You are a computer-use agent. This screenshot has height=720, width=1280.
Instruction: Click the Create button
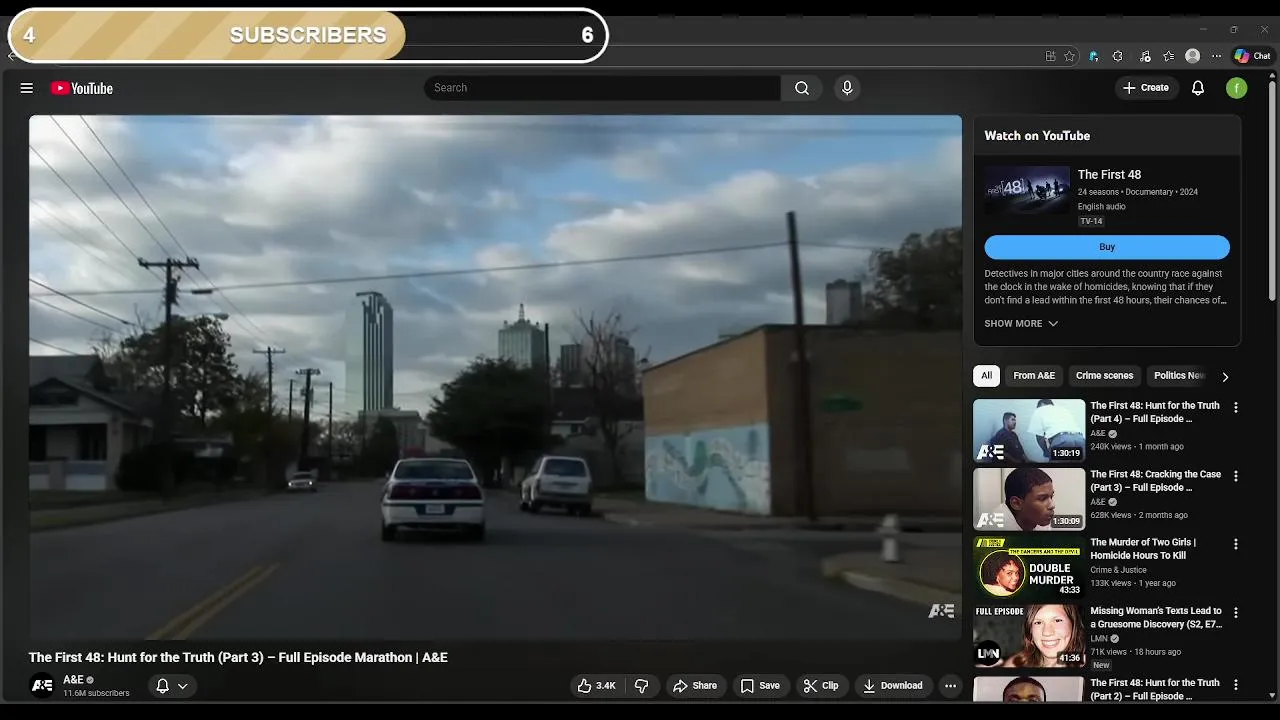[x=1146, y=88]
